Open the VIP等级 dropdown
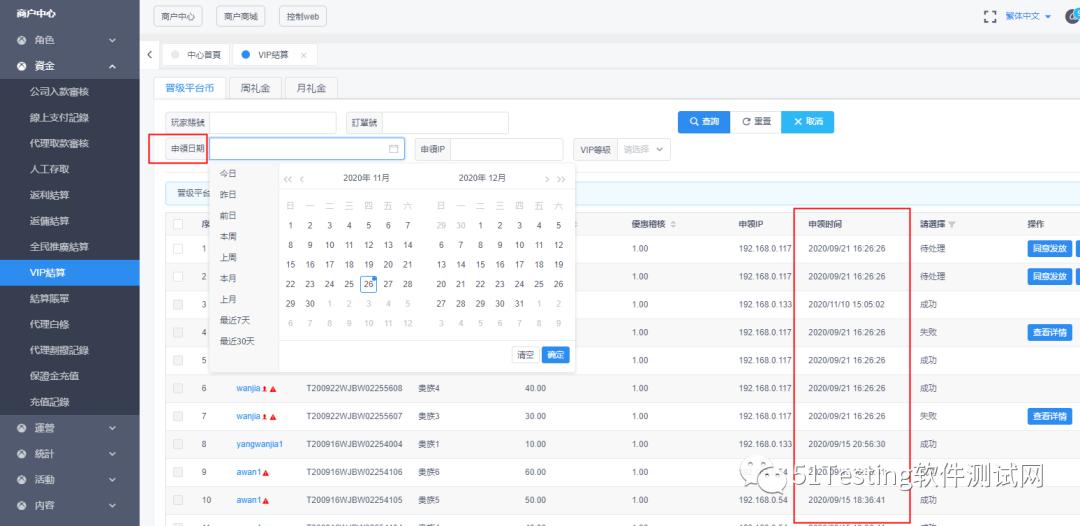The image size is (1080, 526). coord(644,149)
